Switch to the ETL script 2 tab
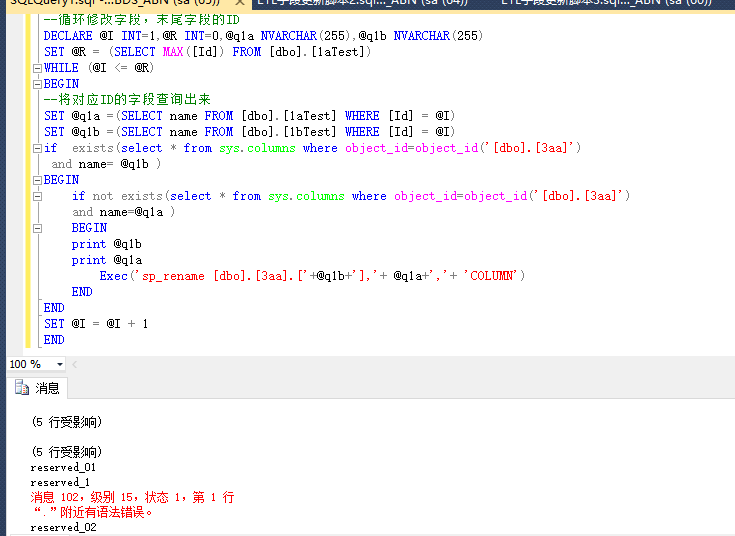Screen dimensions: 735x536 [x=363, y=3]
